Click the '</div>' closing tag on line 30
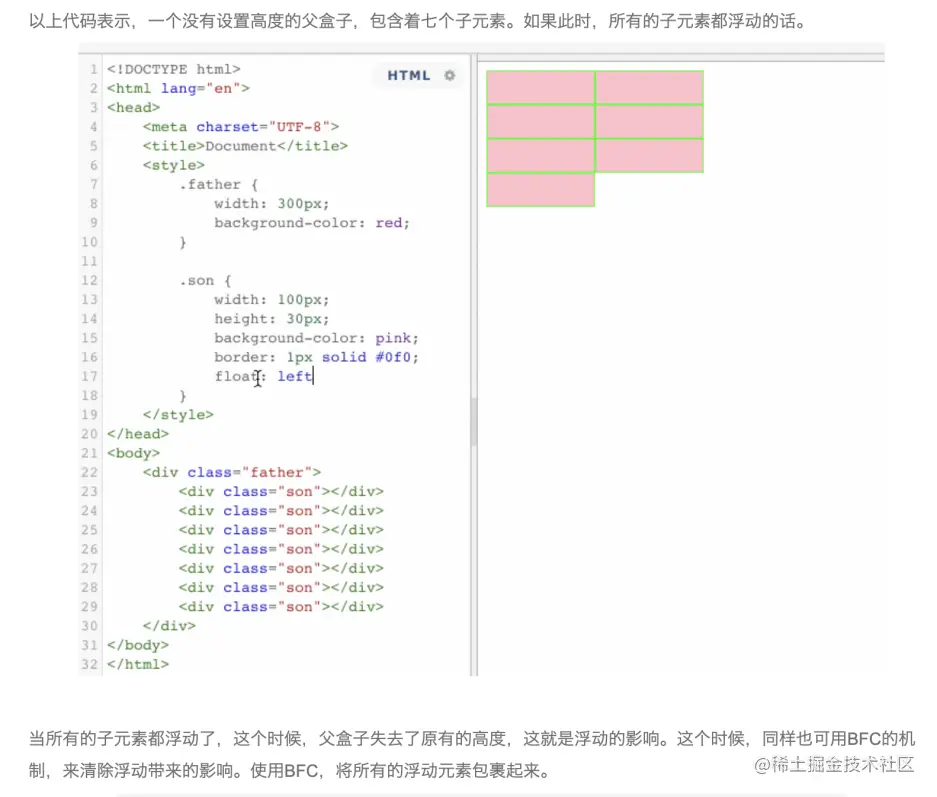Image resolution: width=937 pixels, height=797 pixels. 169,626
